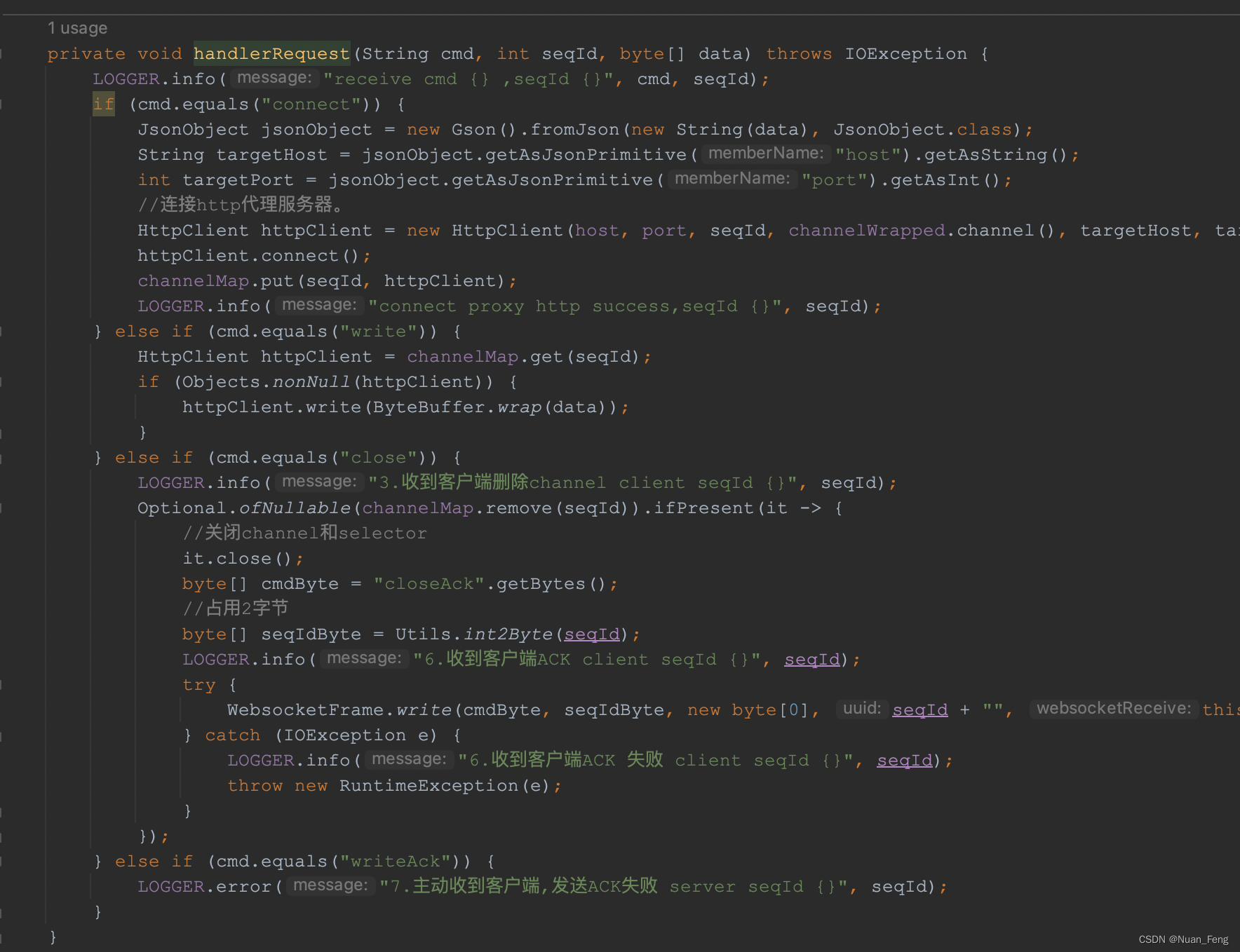
Task: Click the "write" string literal
Action: coord(378,332)
